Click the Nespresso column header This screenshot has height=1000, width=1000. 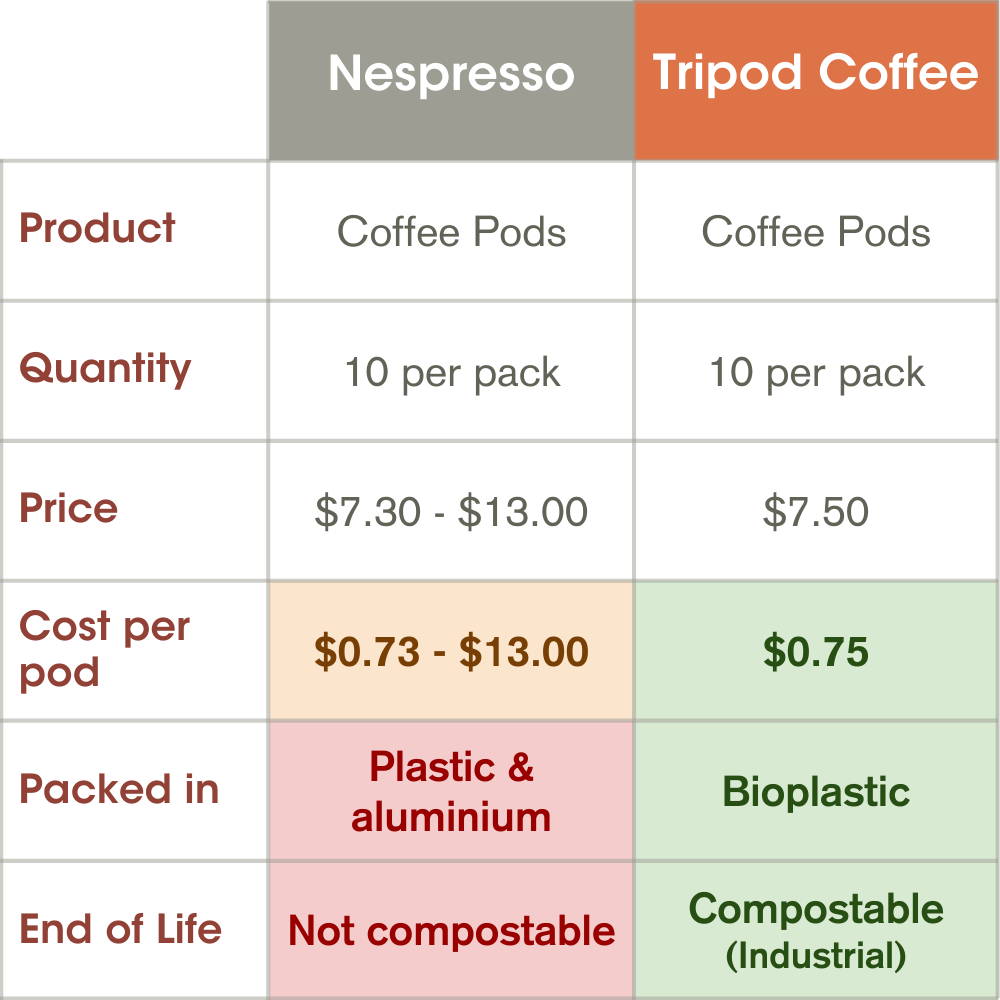pyautogui.click(x=451, y=75)
